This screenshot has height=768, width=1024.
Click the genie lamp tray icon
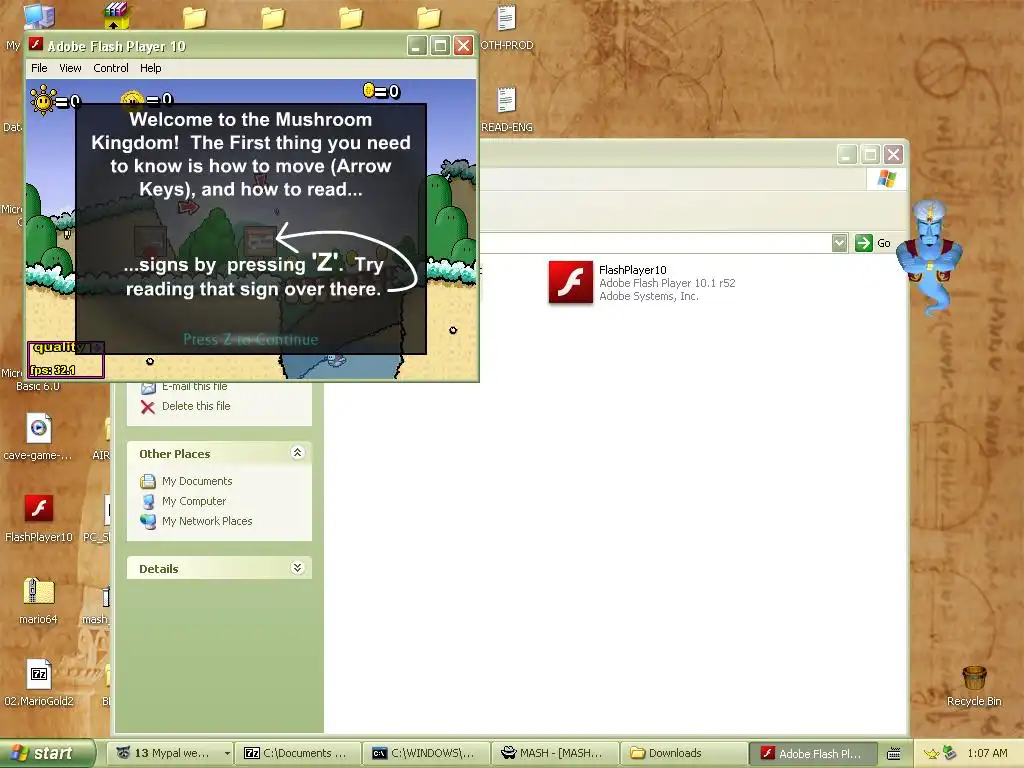[931, 754]
